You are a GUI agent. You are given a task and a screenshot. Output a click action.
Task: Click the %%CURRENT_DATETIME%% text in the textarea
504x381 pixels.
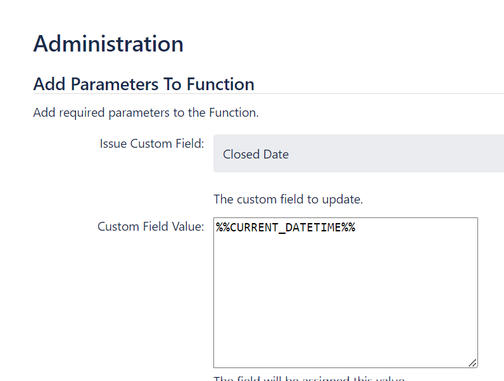[x=285, y=228]
